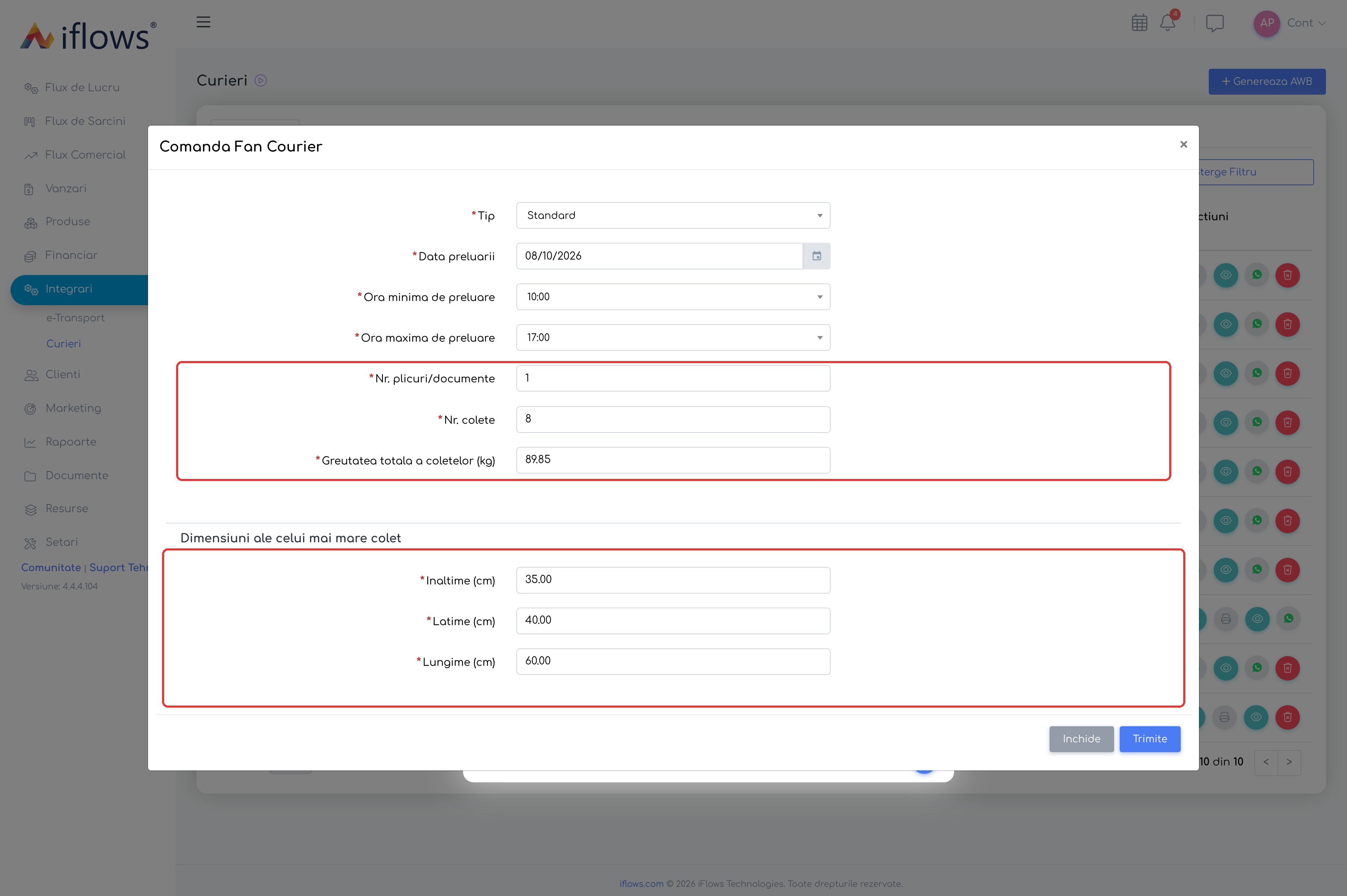Click the Nr. plicuri/documente field
The height and width of the screenshot is (896, 1347).
coord(673,378)
